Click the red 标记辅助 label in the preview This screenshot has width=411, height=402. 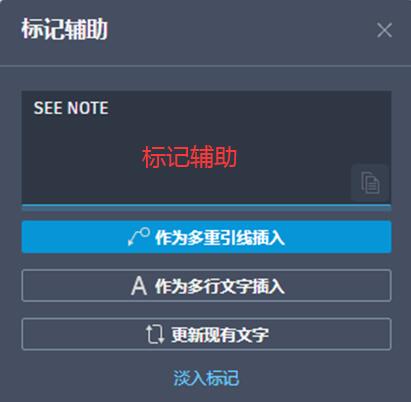(189, 157)
